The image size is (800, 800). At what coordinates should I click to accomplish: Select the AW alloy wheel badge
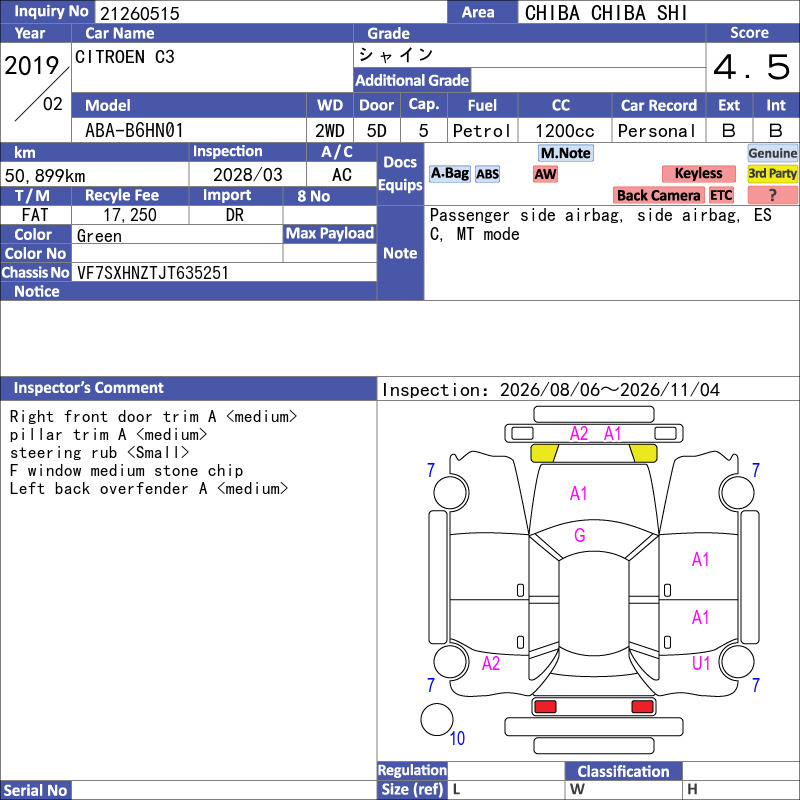click(x=545, y=174)
